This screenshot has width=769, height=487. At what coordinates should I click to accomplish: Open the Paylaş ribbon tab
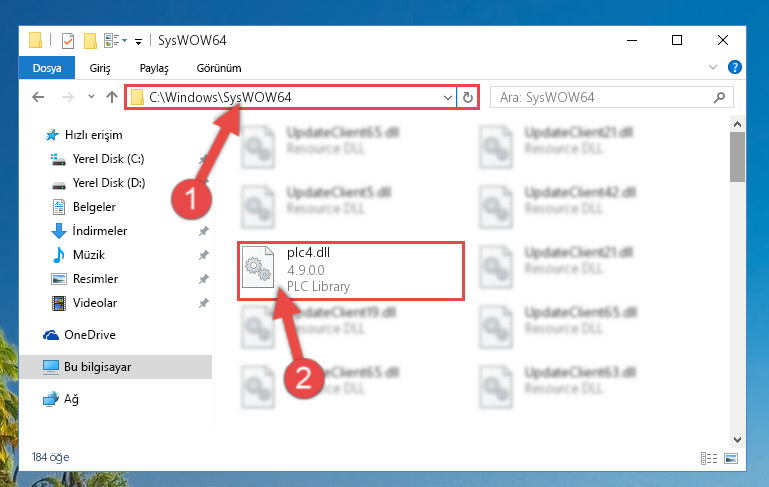[154, 68]
